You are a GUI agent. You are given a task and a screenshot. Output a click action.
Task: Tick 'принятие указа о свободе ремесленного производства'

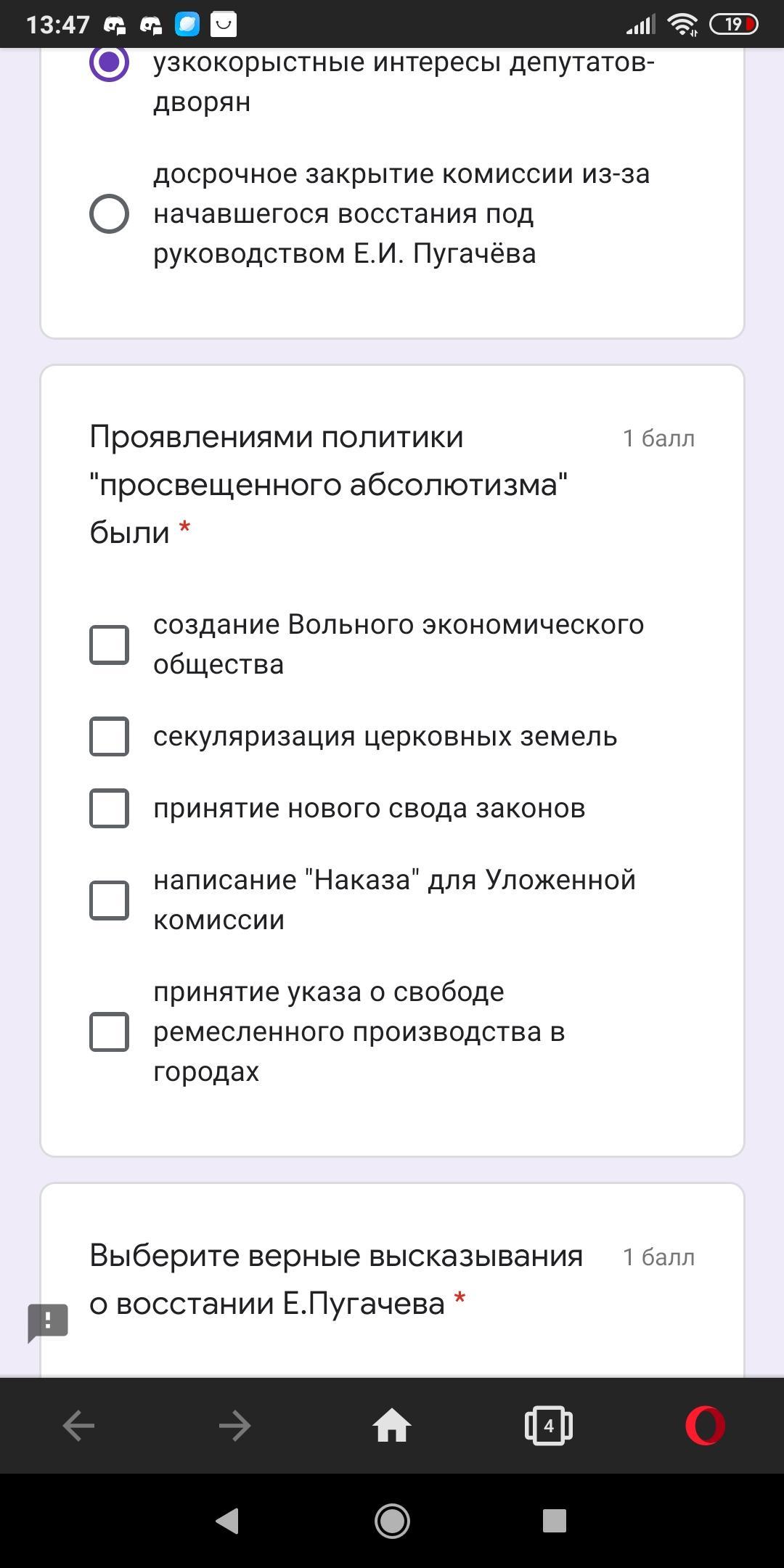110,1032
